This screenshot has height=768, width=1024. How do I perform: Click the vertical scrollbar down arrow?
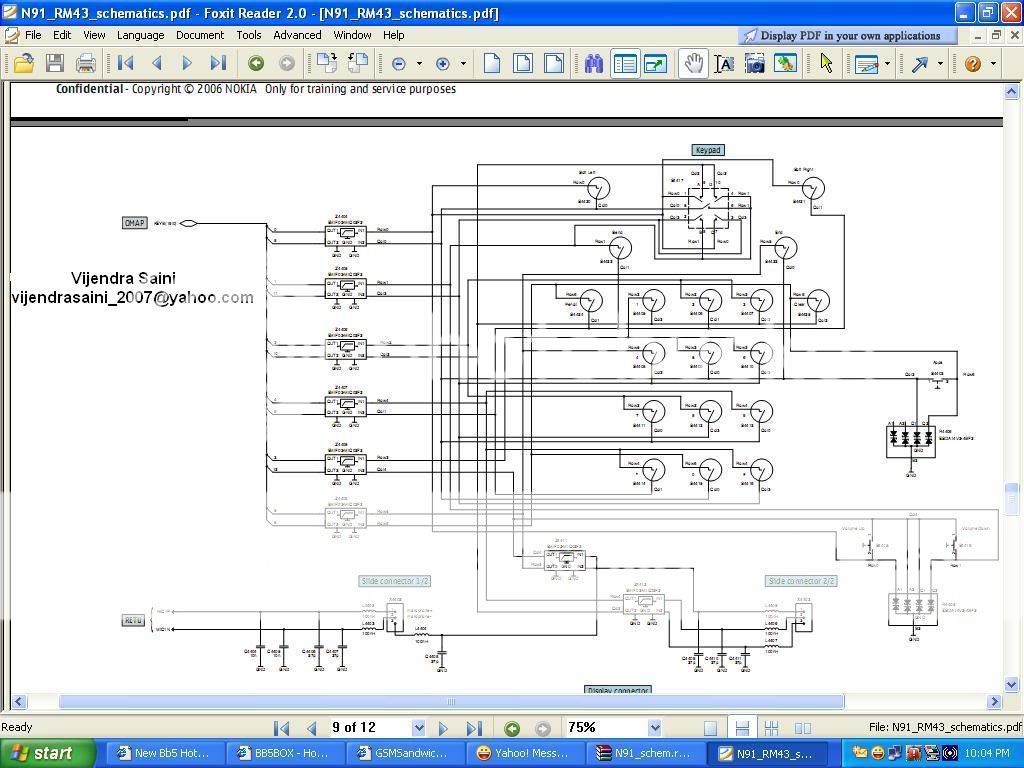click(1012, 685)
